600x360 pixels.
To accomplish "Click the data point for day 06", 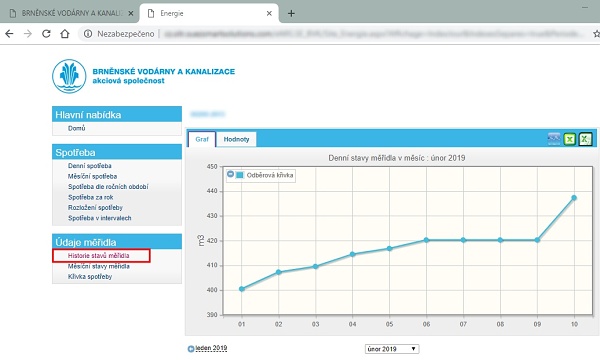I will click(426, 240).
